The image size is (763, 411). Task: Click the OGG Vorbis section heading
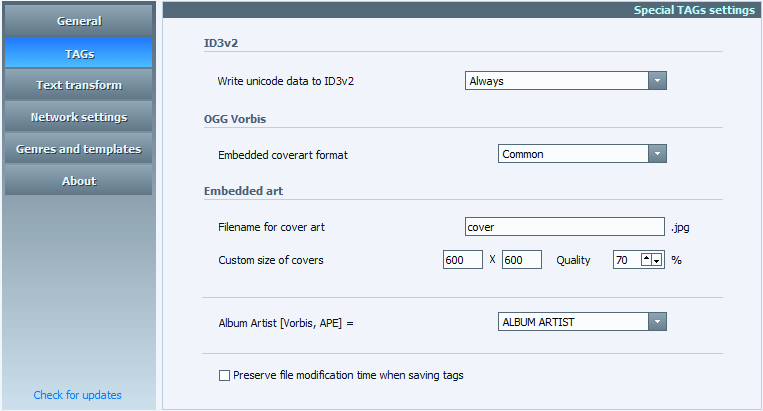(235, 119)
